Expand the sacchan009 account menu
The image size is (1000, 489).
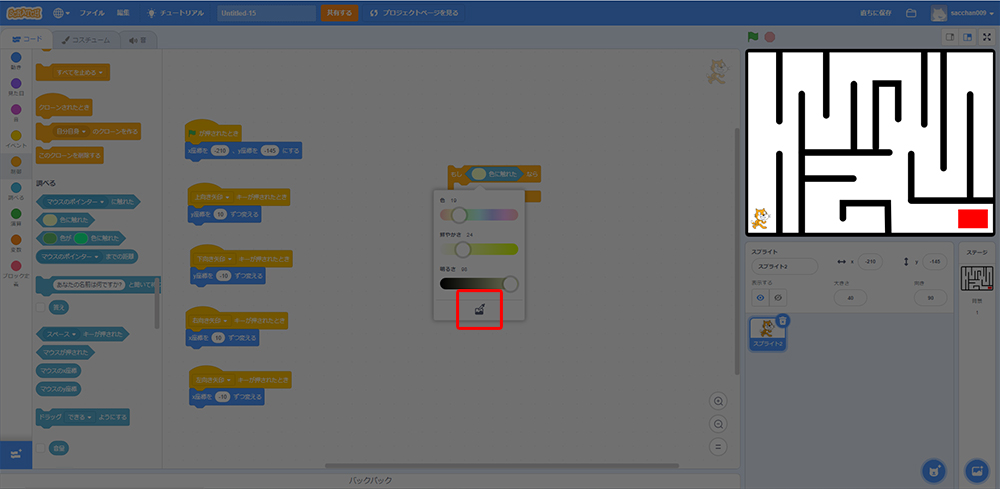[x=961, y=13]
